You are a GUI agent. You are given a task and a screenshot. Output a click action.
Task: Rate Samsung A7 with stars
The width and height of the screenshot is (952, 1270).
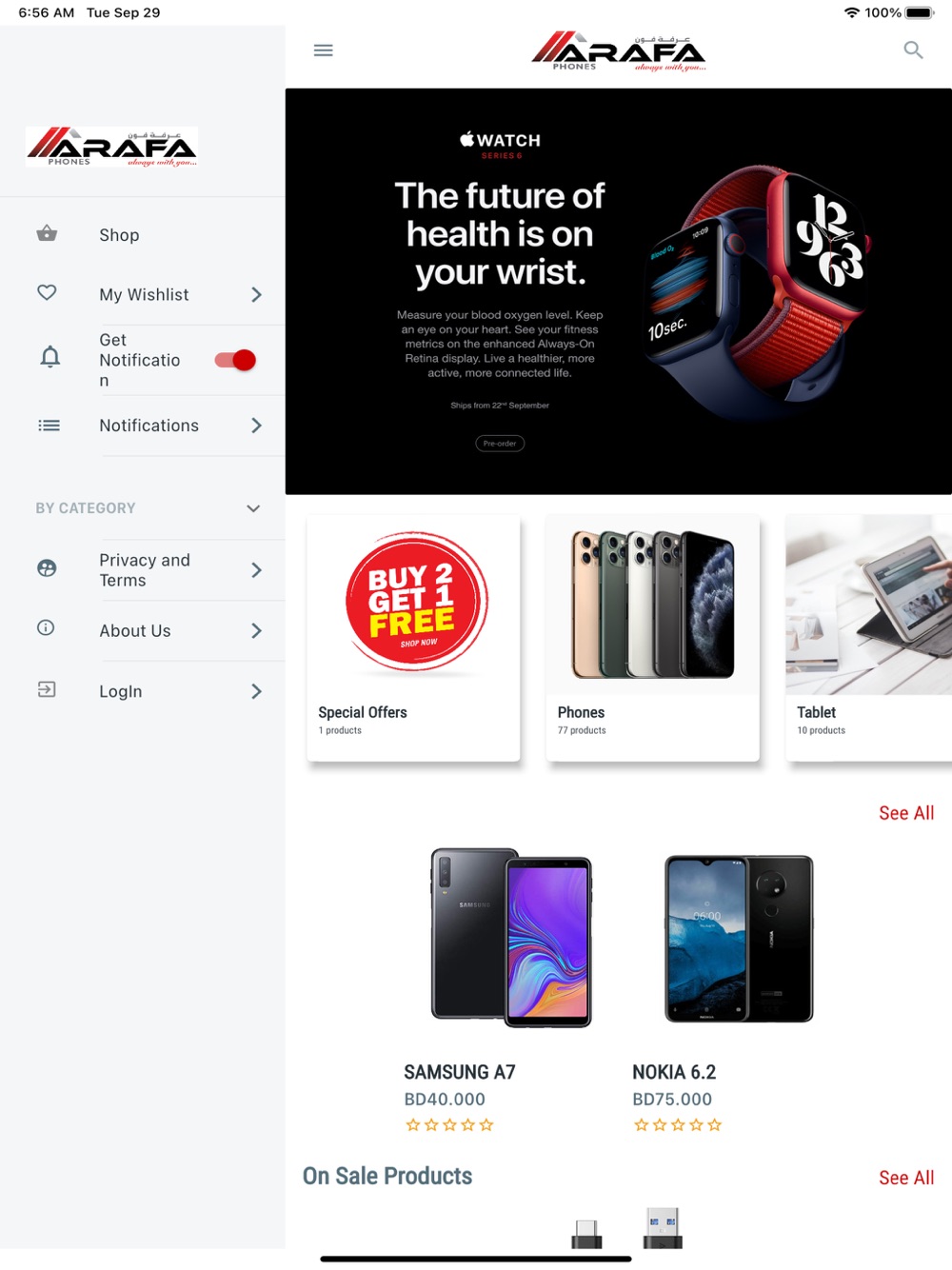449,1125
